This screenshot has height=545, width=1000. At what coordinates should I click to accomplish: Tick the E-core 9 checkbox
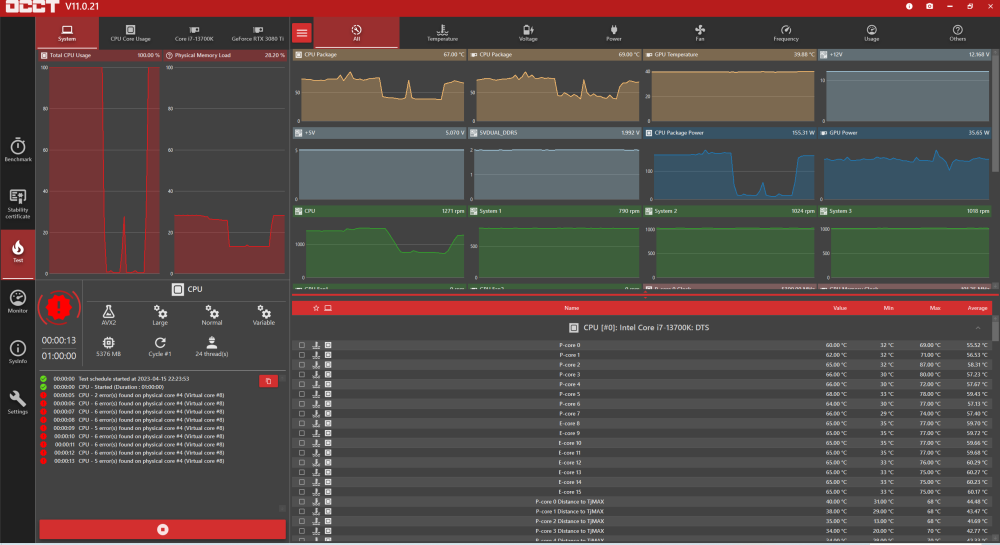(302, 433)
